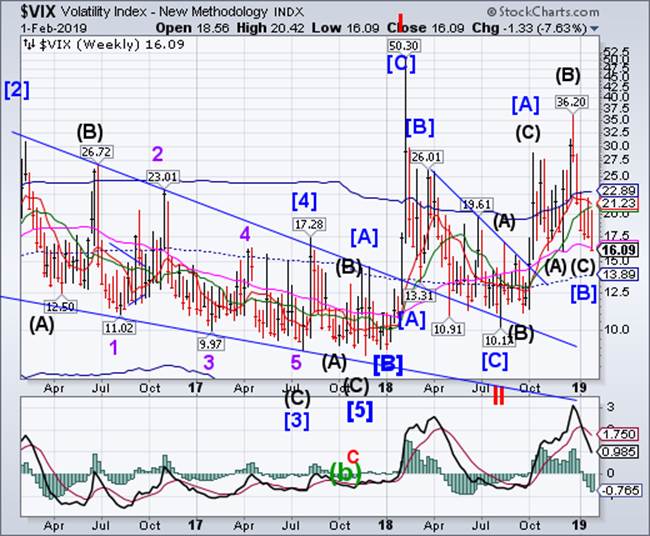650x536 pixels.
Task: Click the purple 3 wave label
Action: click(209, 362)
